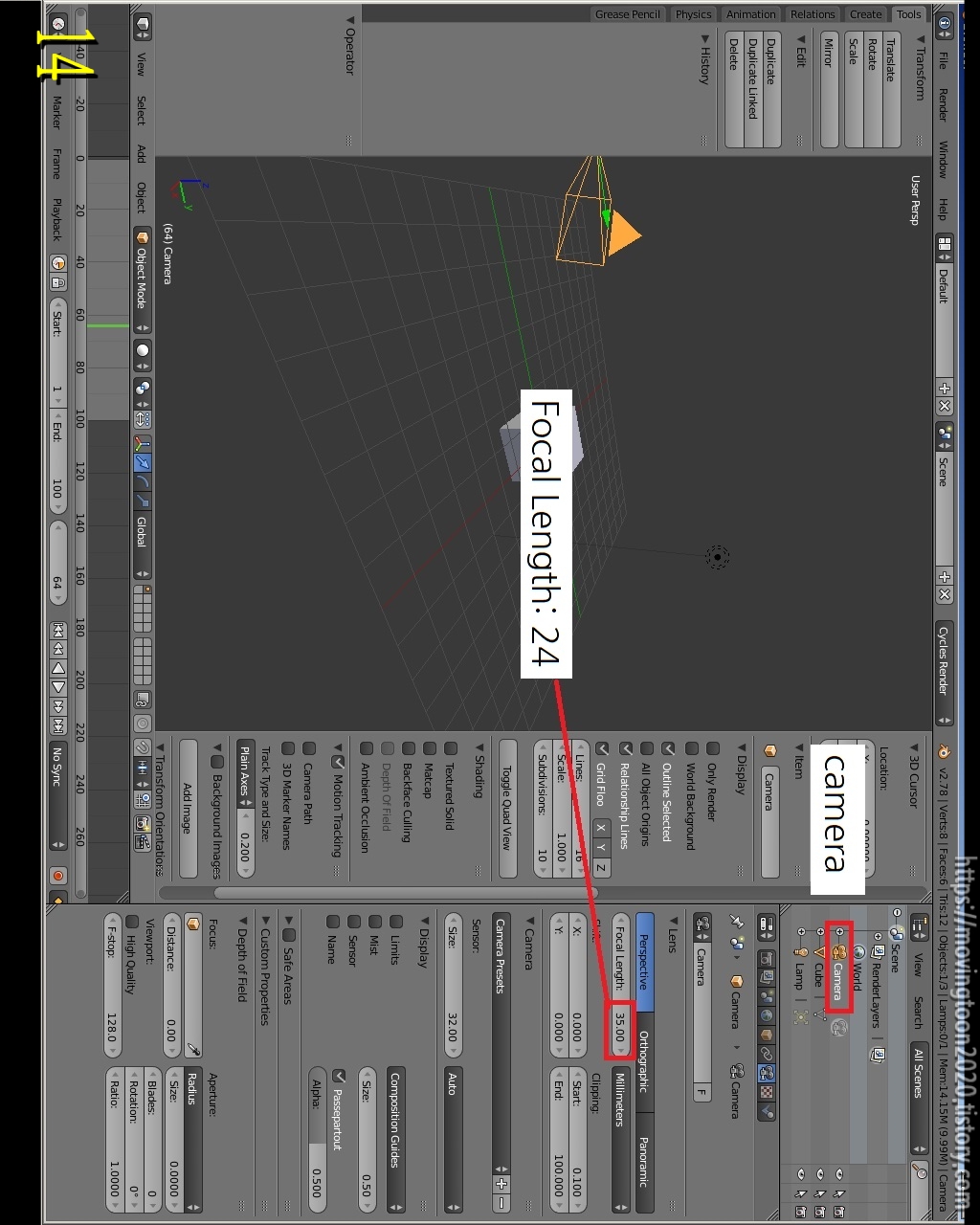Click the translate manipulator arrow icon

143,462
